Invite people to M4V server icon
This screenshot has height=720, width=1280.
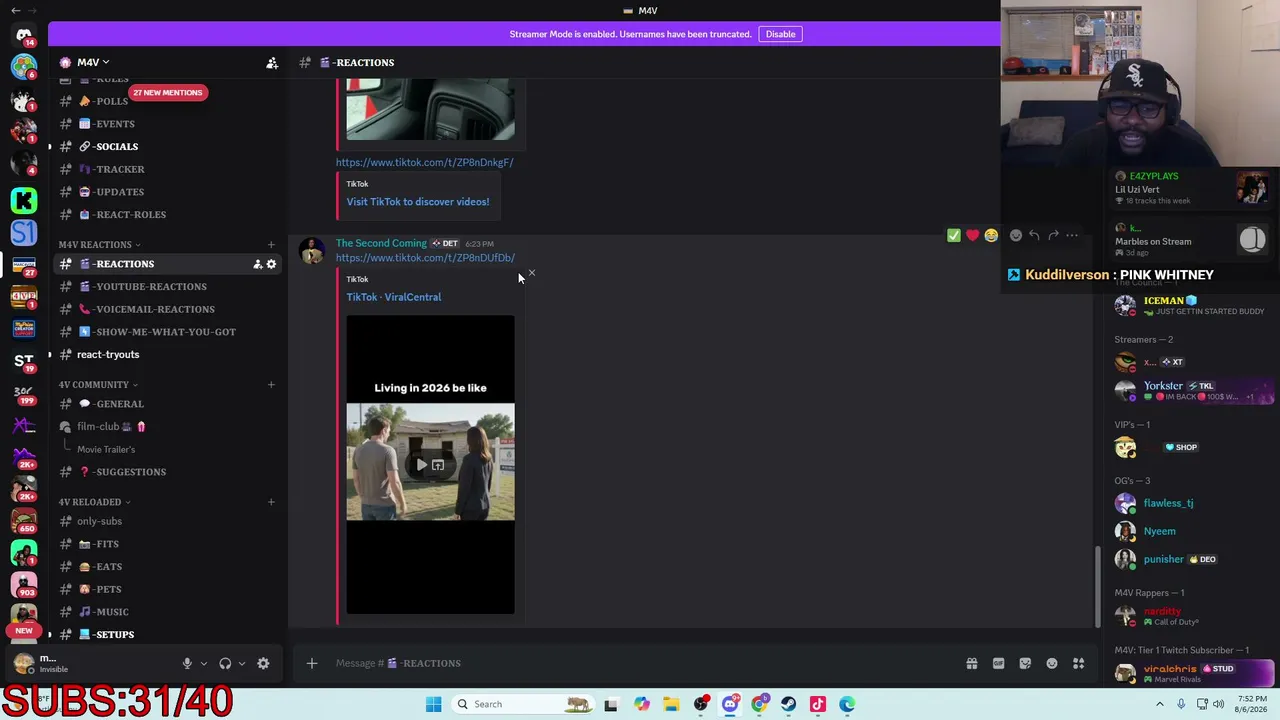pyautogui.click(x=272, y=63)
